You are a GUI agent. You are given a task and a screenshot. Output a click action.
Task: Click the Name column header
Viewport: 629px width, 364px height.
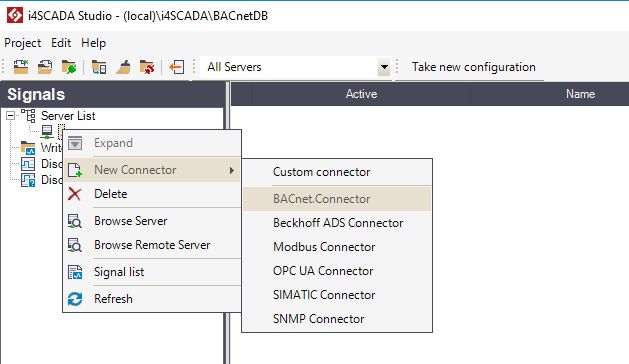point(580,94)
